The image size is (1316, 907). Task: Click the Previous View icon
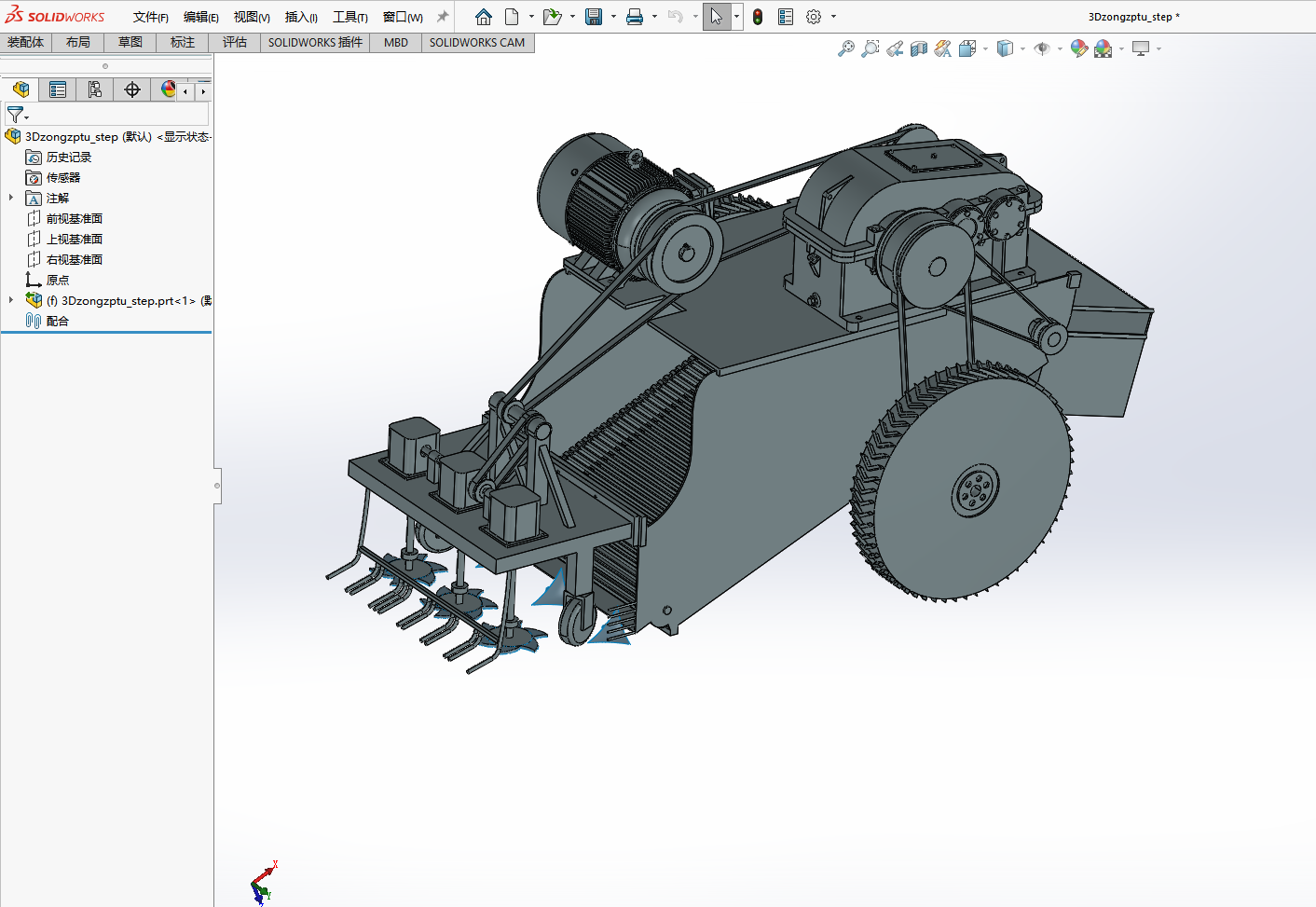pyautogui.click(x=895, y=48)
